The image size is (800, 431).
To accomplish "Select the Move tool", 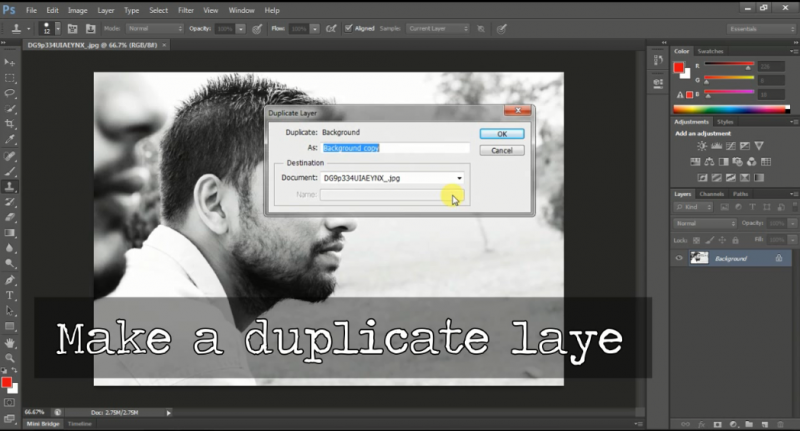I will click(x=10, y=62).
